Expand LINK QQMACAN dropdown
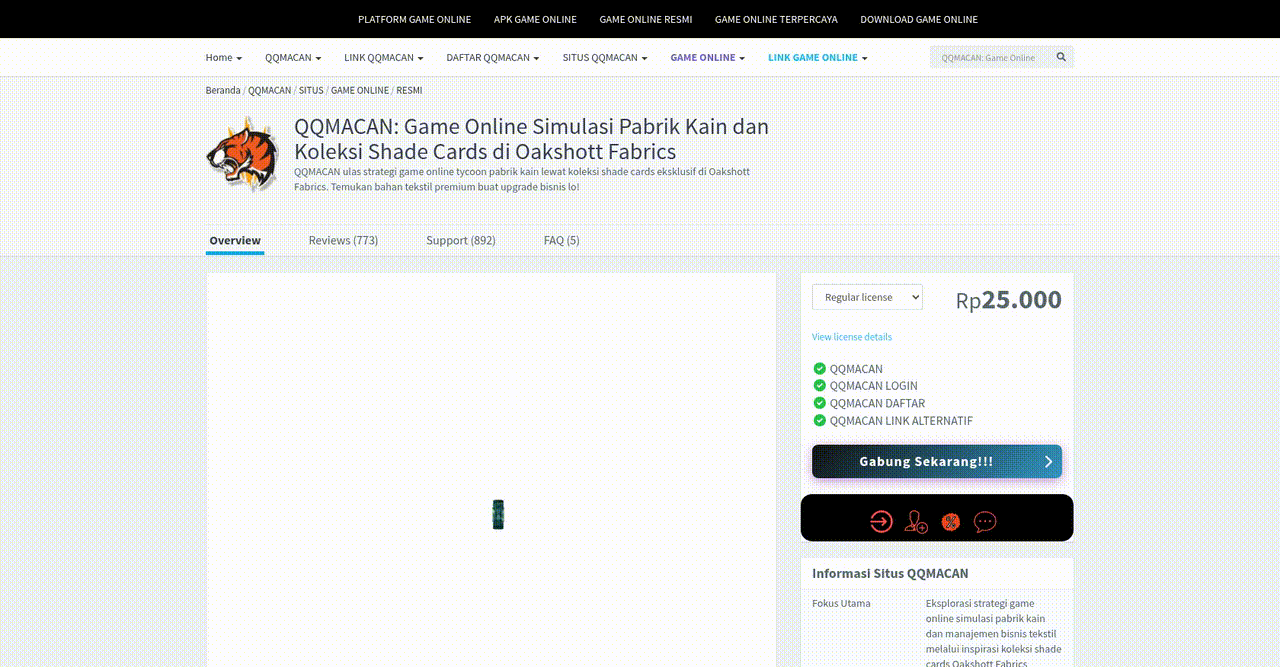 [x=384, y=57]
